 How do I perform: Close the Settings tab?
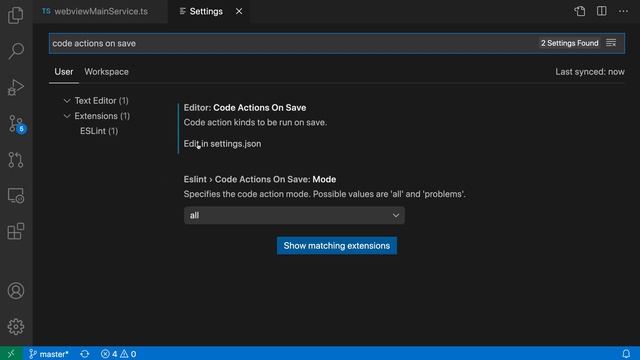pos(239,11)
